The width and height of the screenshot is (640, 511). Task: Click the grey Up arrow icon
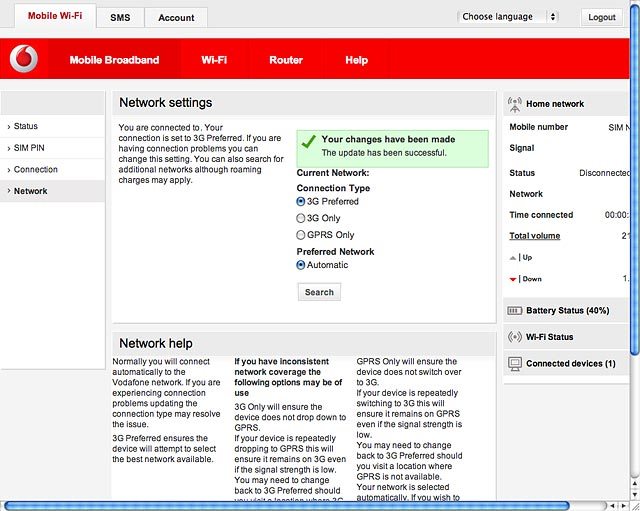513,258
